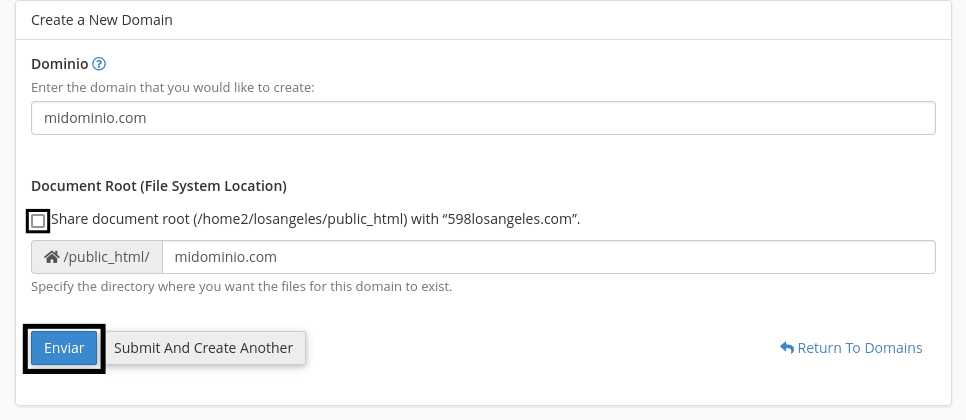Click the home icon before /public_html/
Image resolution: width=966 pixels, height=420 pixels.
pyautogui.click(x=52, y=257)
